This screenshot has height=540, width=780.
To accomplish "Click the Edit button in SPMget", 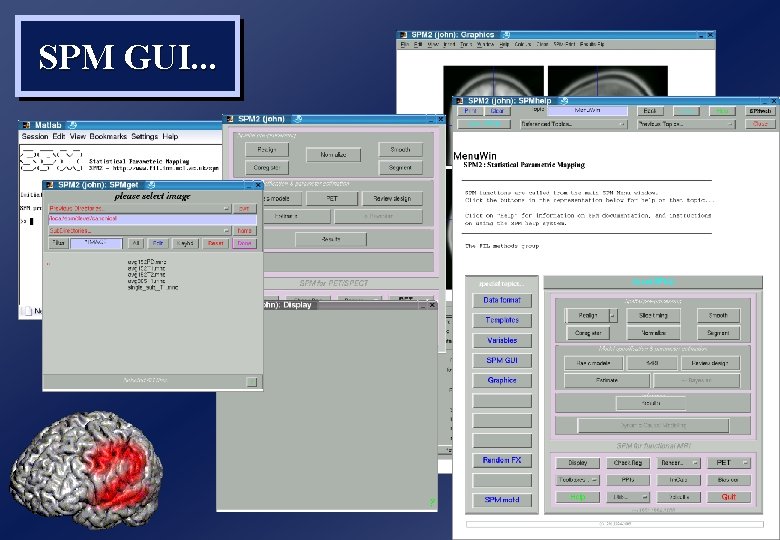I will [x=158, y=243].
